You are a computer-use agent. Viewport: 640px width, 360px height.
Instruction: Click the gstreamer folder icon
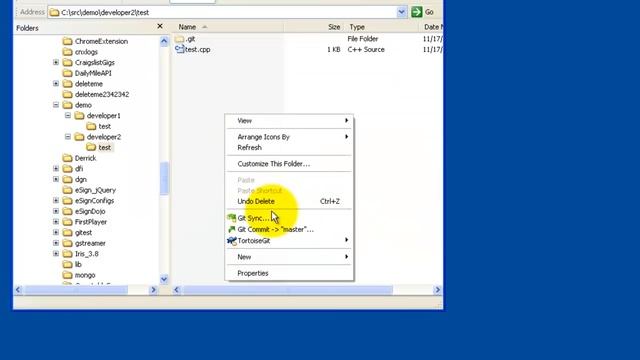coord(68,243)
